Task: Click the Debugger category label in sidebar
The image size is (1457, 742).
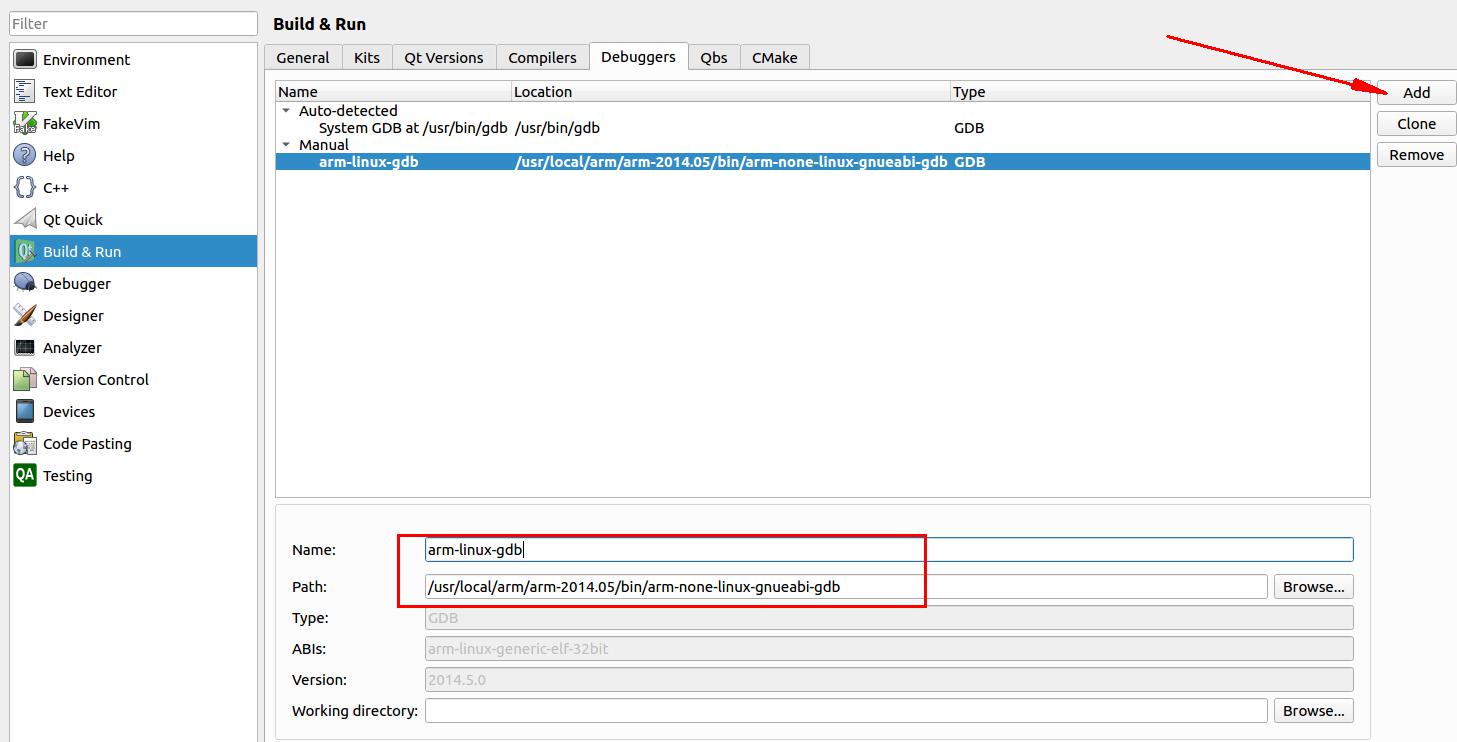Action: tap(77, 284)
